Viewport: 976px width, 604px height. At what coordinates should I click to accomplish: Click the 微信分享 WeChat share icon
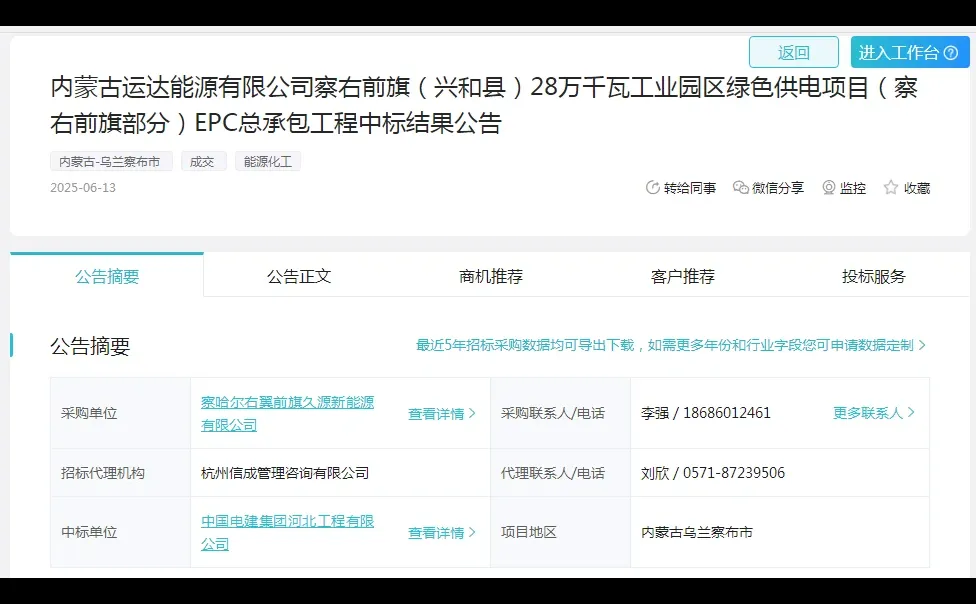pos(740,187)
